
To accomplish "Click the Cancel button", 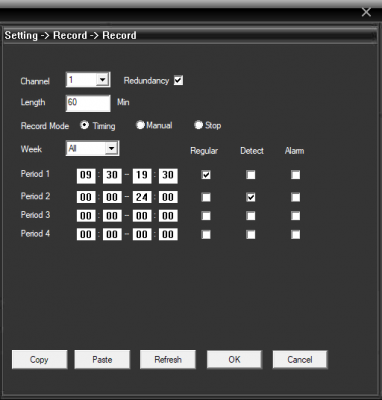I will click(300, 359).
